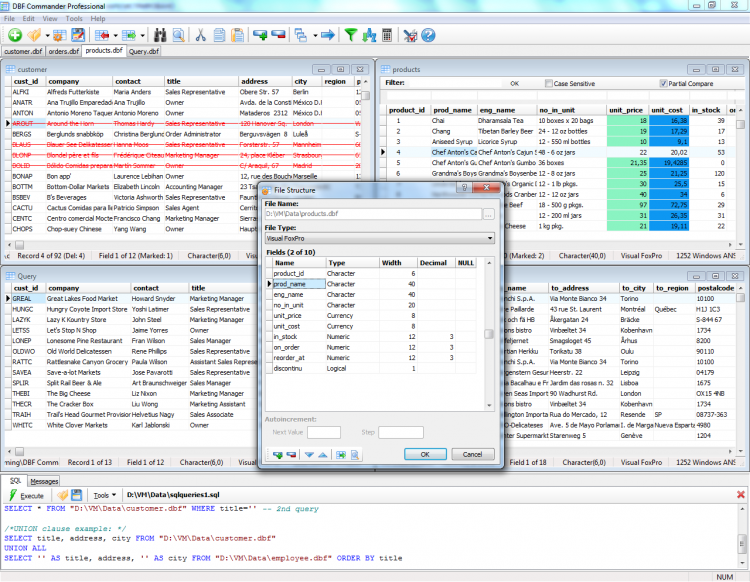This screenshot has height=582, width=750.
Task: Toggle the Case Sensitive checkbox
Action: coord(547,84)
